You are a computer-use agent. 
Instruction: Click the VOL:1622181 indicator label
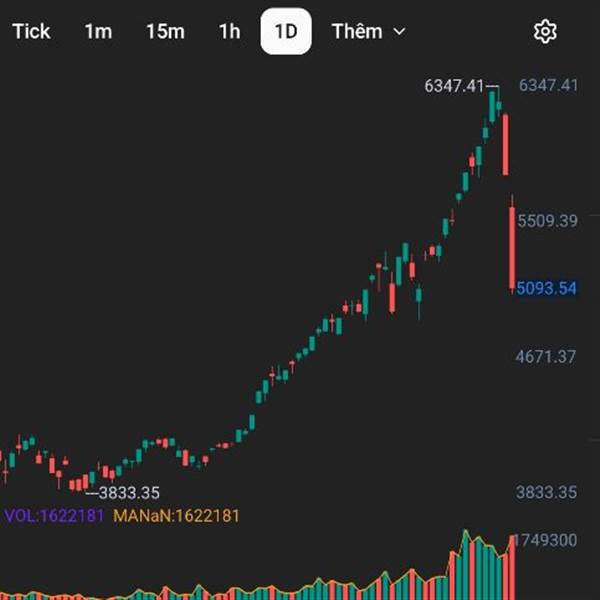[55, 516]
